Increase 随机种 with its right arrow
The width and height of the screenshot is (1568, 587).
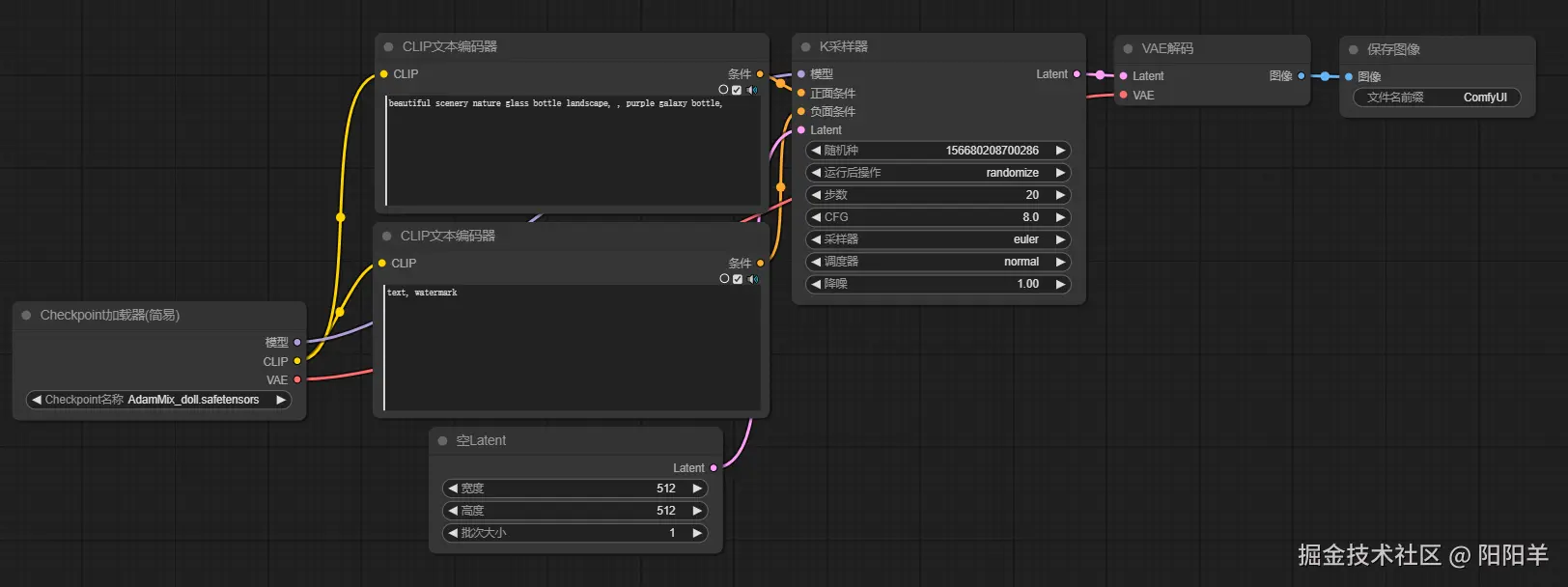click(1060, 151)
